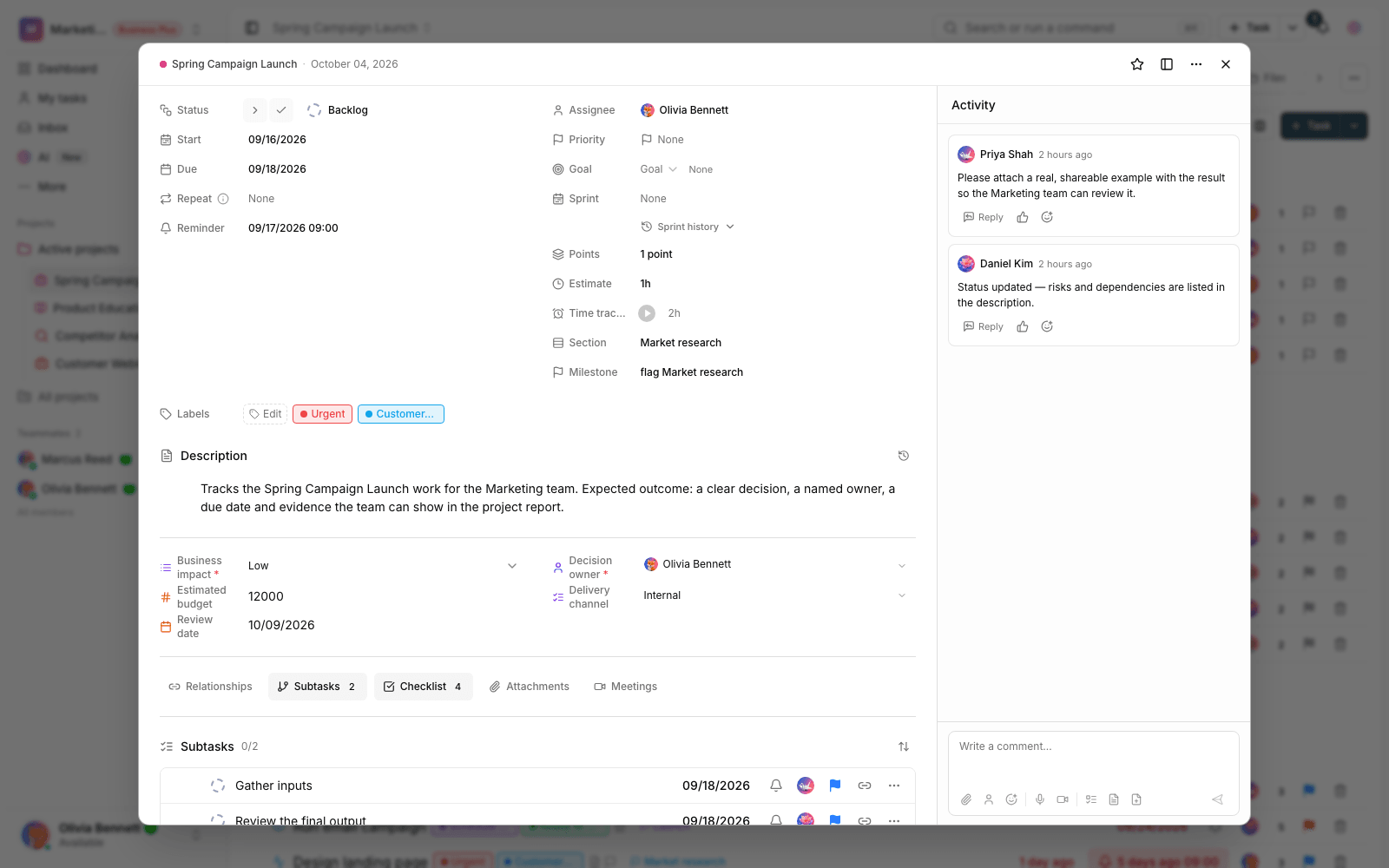Image resolution: width=1389 pixels, height=868 pixels.
Task: Open Decision owner dropdown
Action: [775, 565]
